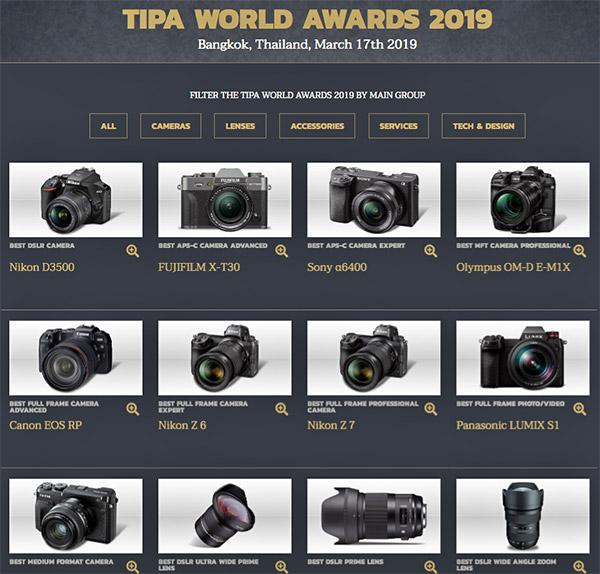Click magnifier icon for Nikon D3500
Image resolution: width=600 pixels, height=574 pixels.
133,251
